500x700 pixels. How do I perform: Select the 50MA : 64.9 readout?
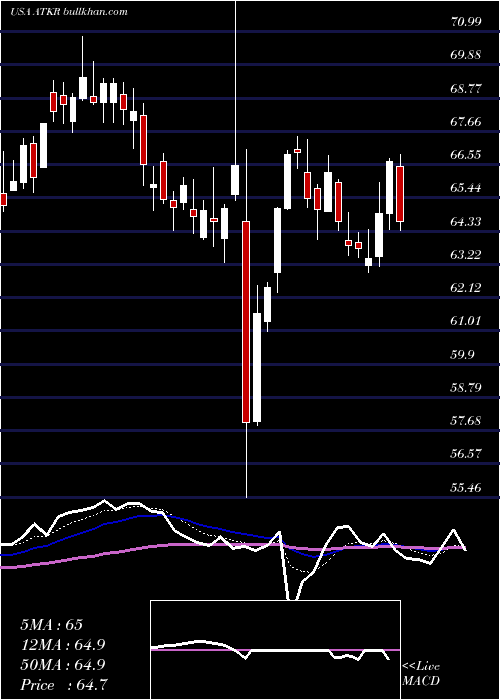(x=62, y=665)
